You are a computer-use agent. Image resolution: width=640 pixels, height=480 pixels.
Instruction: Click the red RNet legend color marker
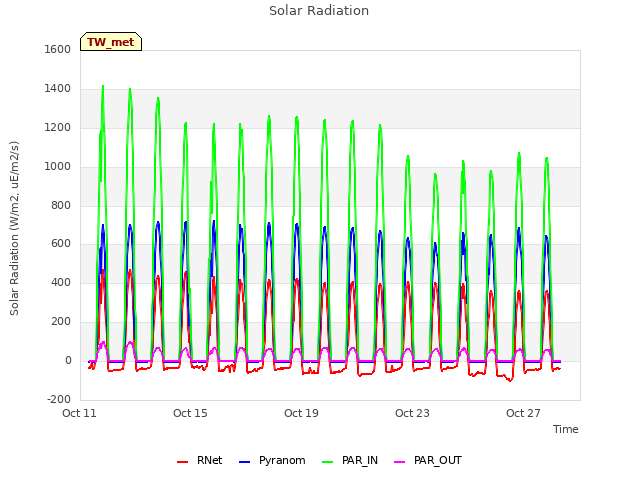coord(182,462)
